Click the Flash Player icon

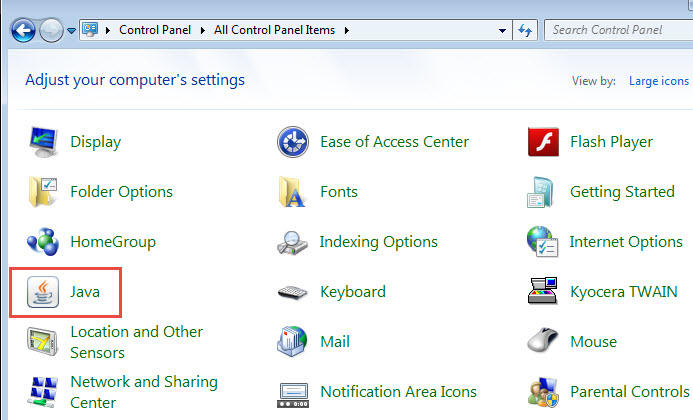click(543, 142)
